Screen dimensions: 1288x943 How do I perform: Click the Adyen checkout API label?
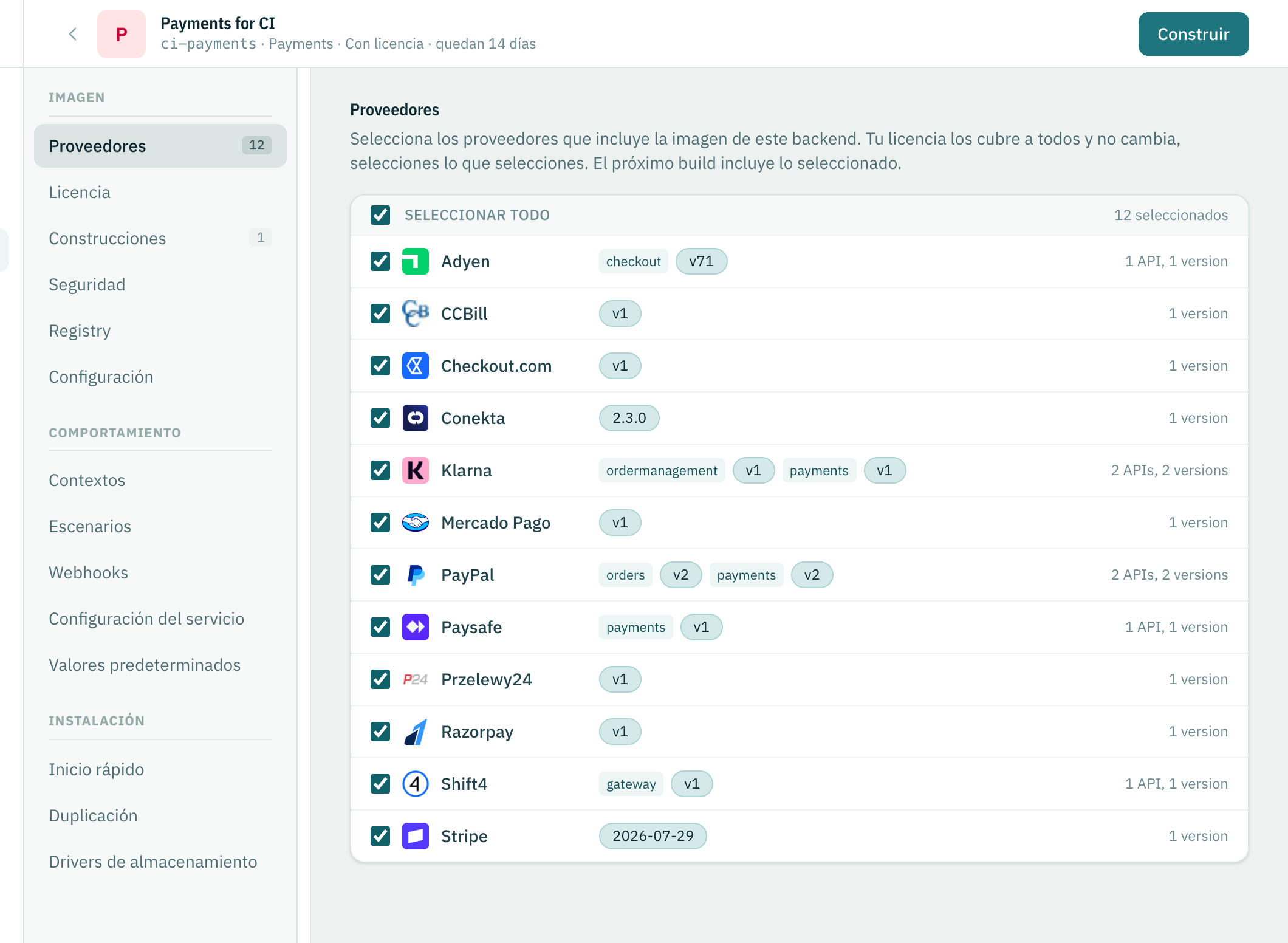click(x=633, y=261)
